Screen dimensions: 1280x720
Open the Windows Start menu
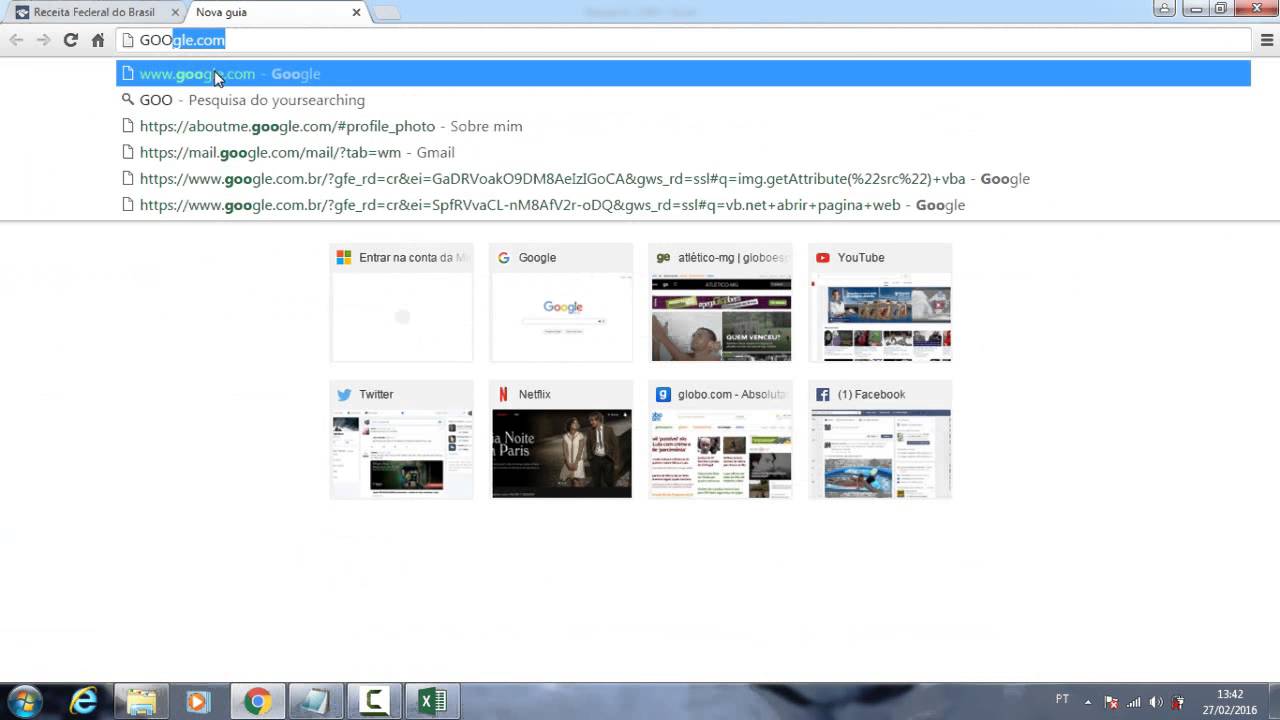pyautogui.click(x=24, y=701)
